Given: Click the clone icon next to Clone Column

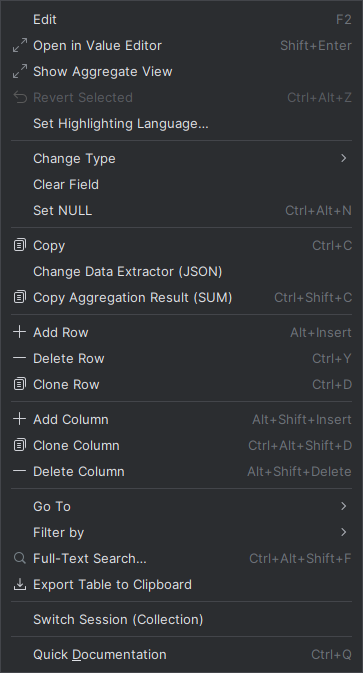Looking at the screenshot, I should [20, 445].
